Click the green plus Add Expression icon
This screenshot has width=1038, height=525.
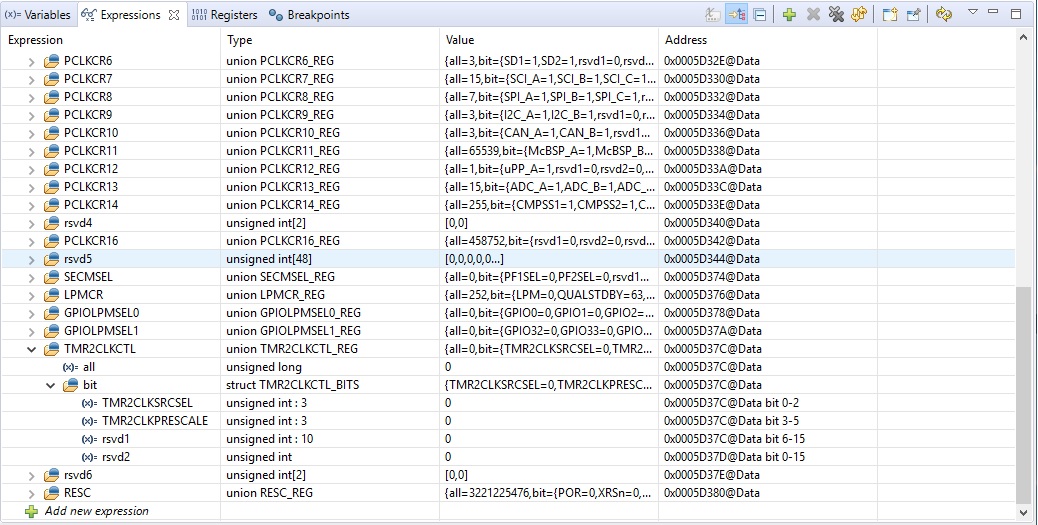[x=788, y=14]
